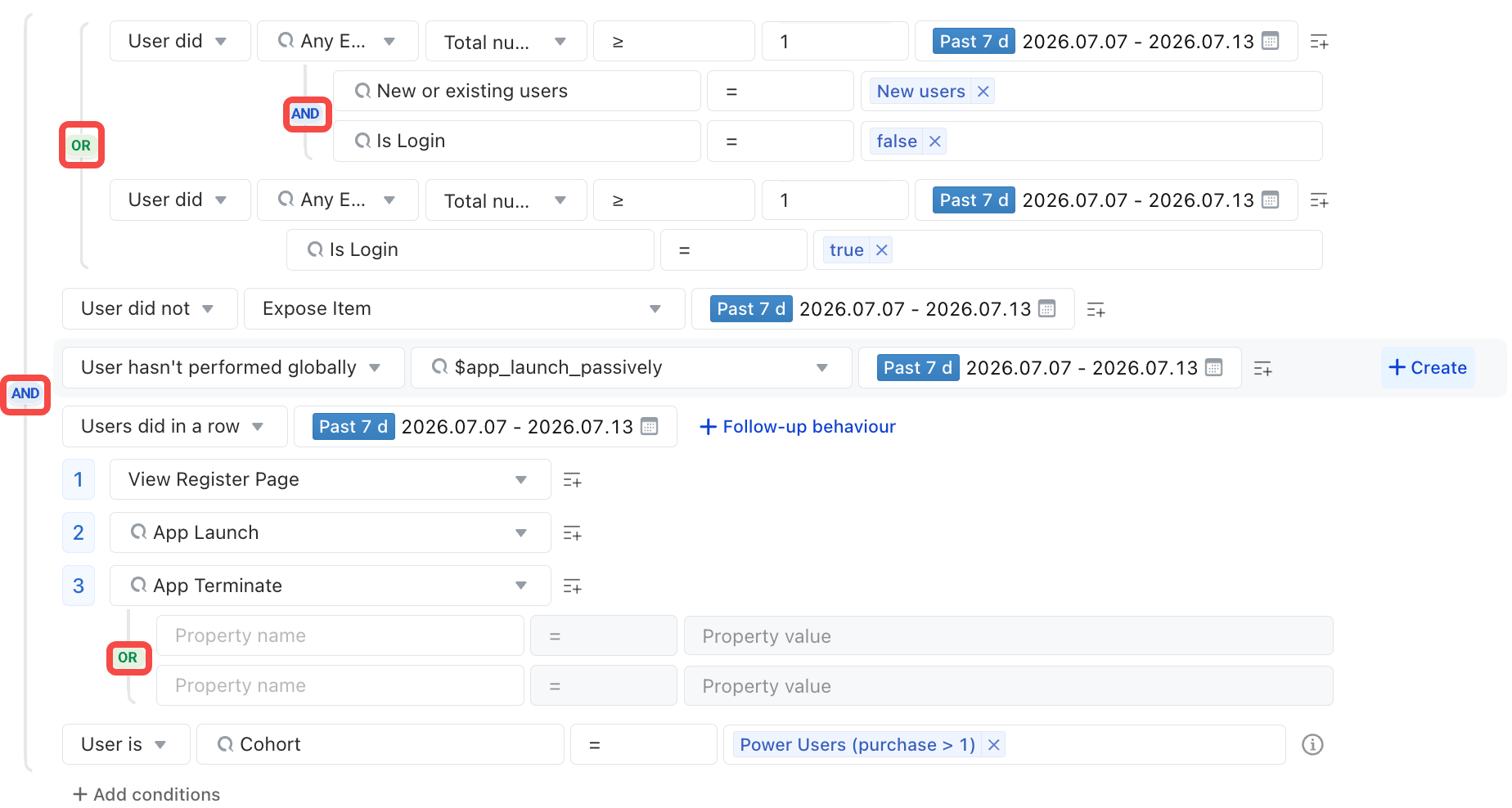Expand the Expose Item event dropdown
Image resolution: width=1512 pixels, height=808 pixels.
[464, 308]
